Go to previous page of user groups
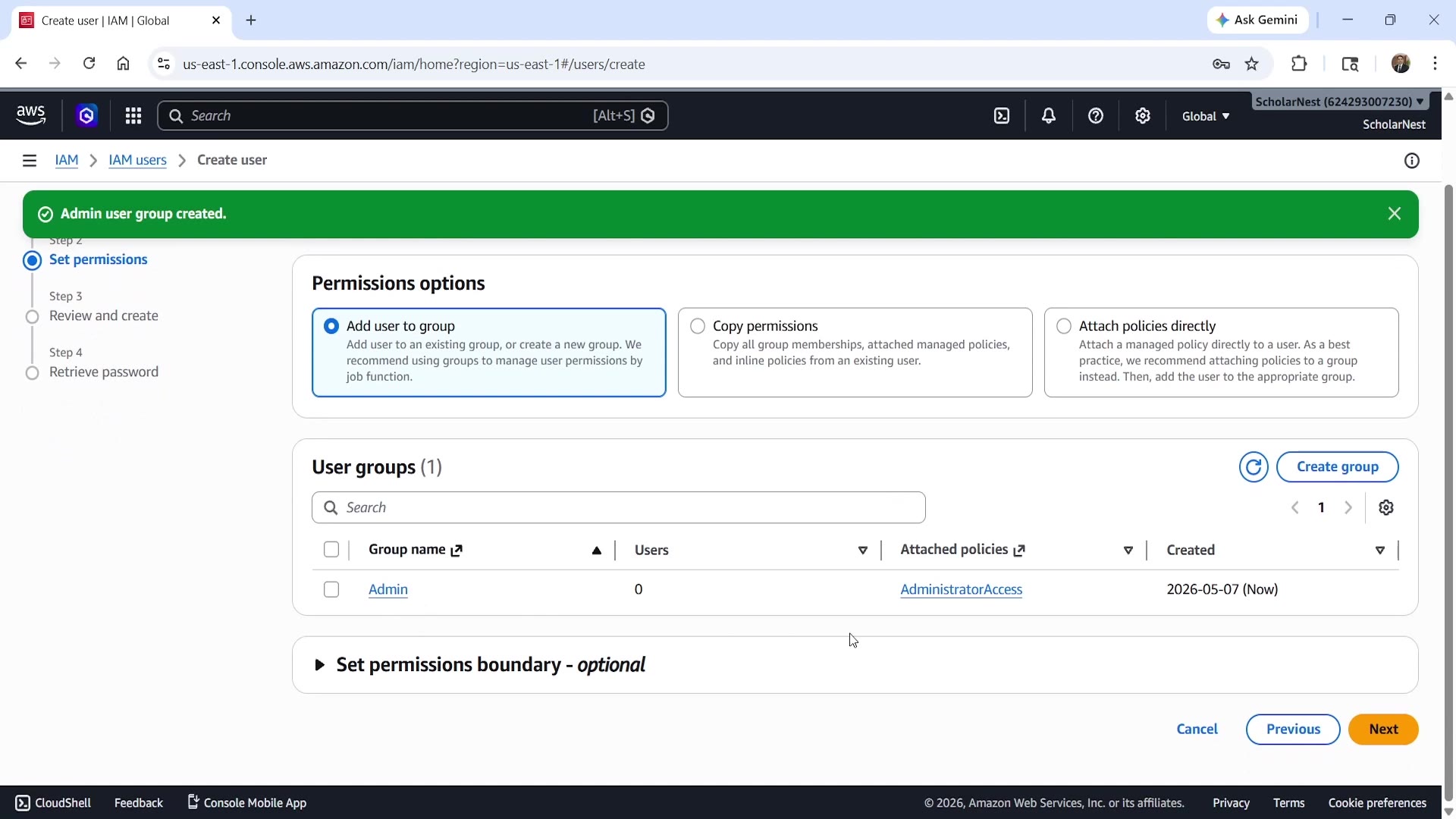Image resolution: width=1456 pixels, height=819 pixels. coord(1295,507)
